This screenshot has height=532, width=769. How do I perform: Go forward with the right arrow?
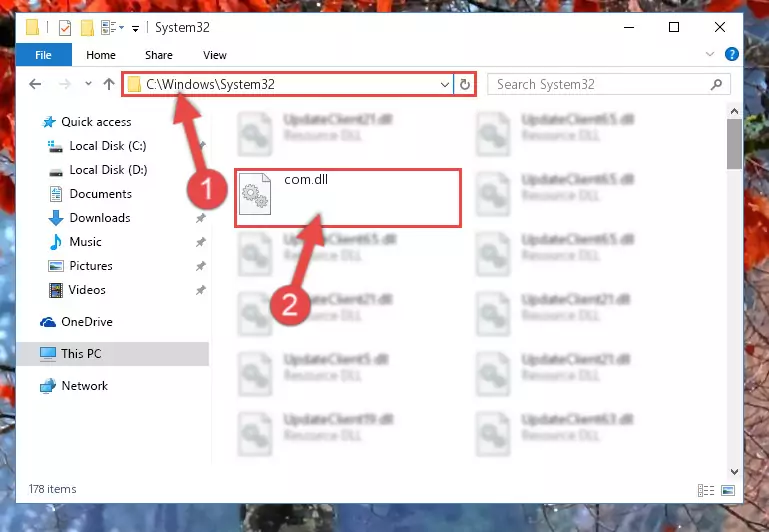[x=65, y=84]
